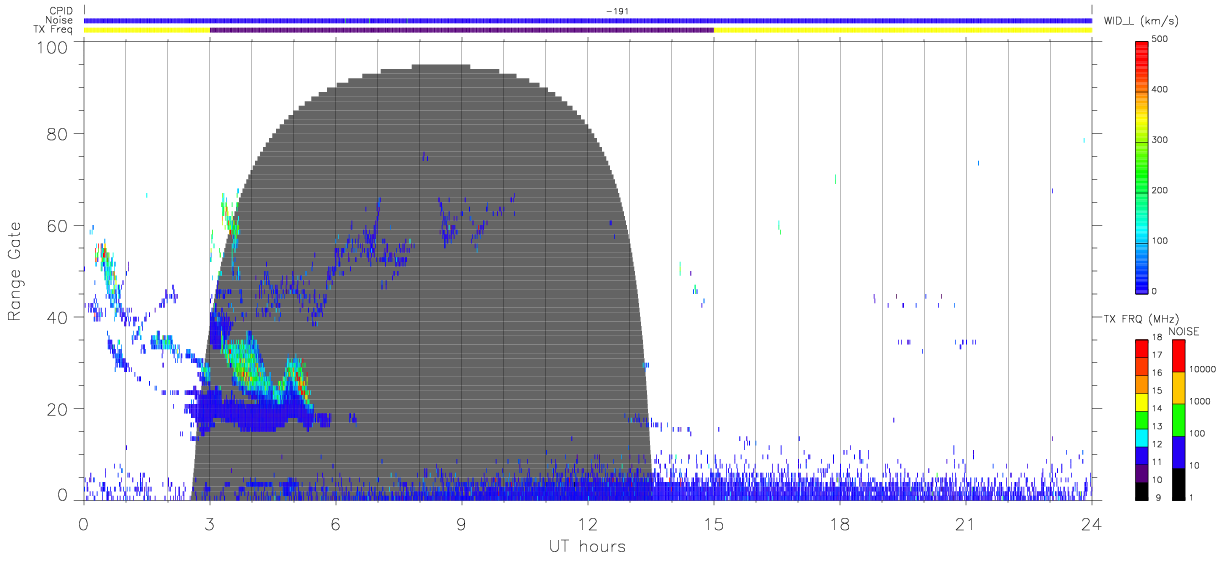Click the CPID label at top left
Viewport: 1228px width, 567px height.
point(59,11)
